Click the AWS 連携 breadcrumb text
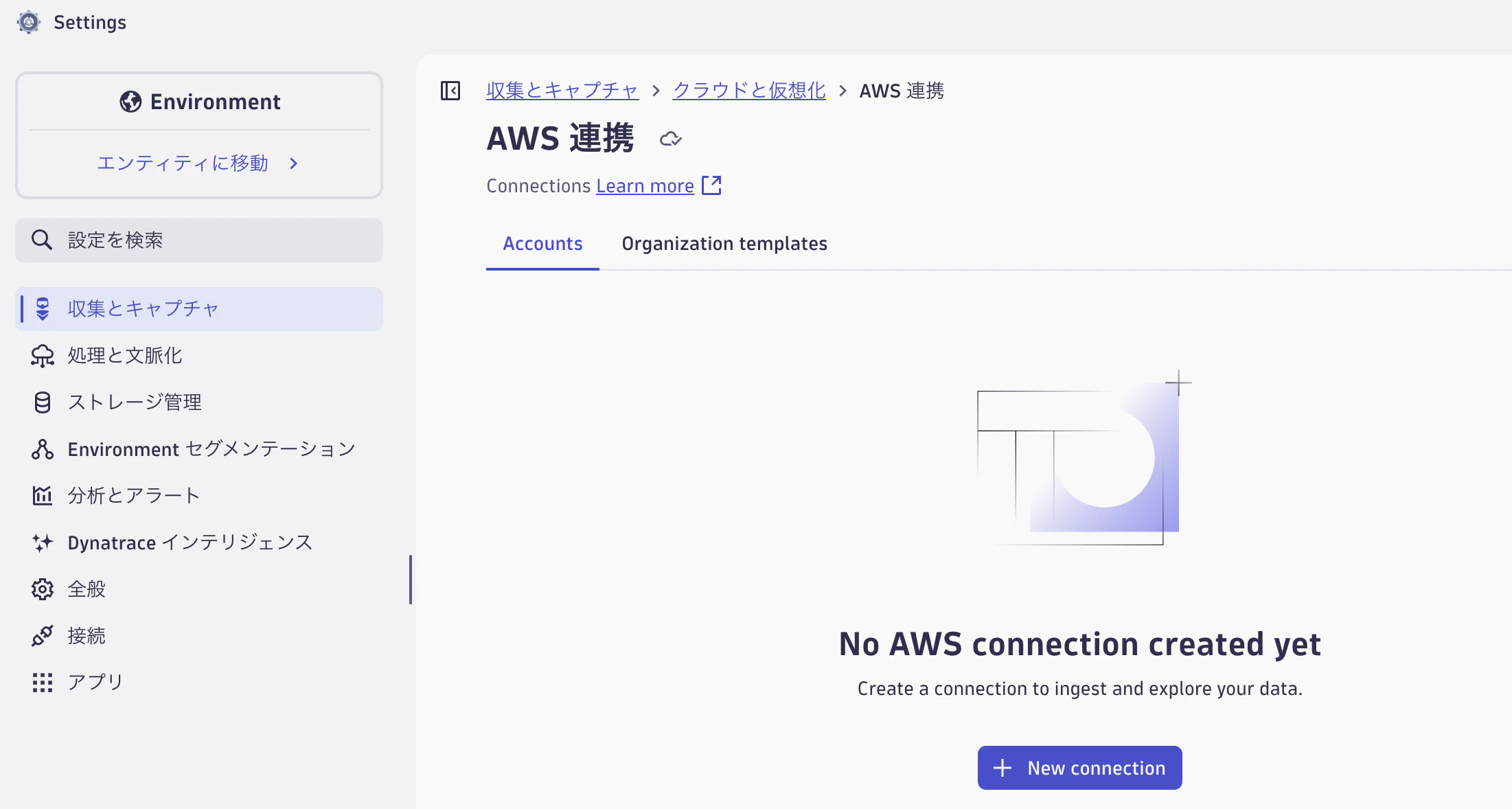This screenshot has width=1512, height=809. tap(902, 91)
